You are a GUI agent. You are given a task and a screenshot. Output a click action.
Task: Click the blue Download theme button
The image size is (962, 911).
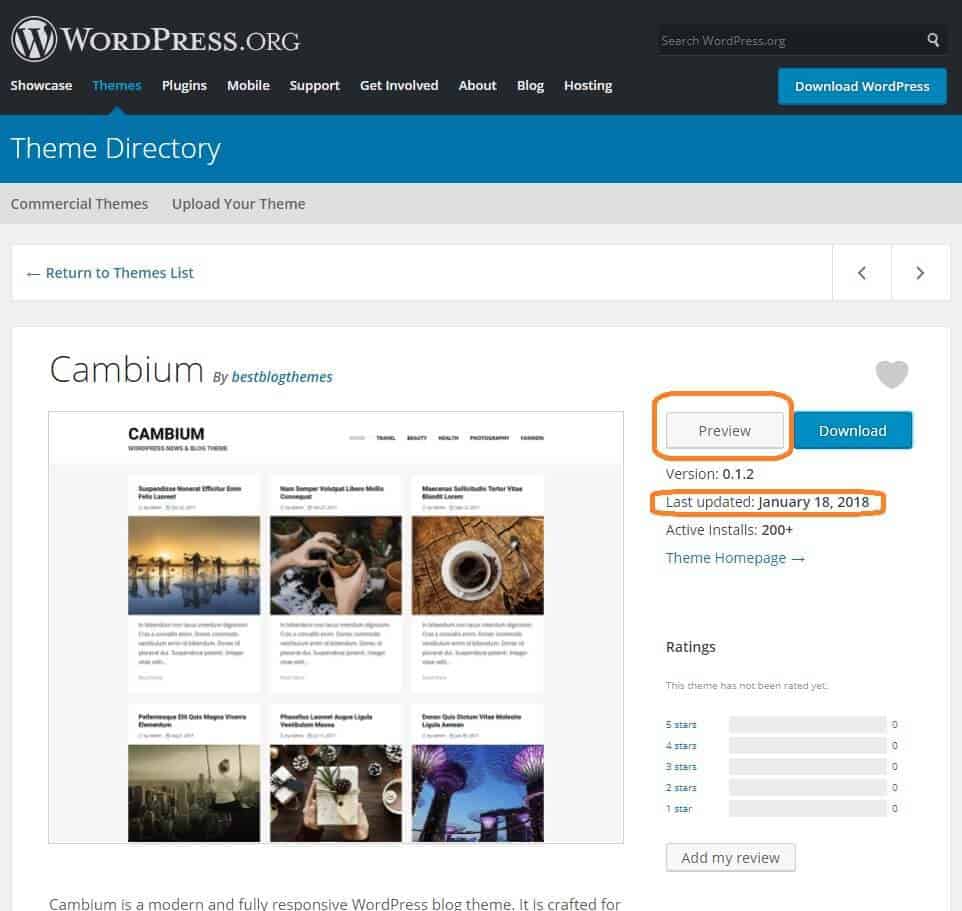pos(853,431)
